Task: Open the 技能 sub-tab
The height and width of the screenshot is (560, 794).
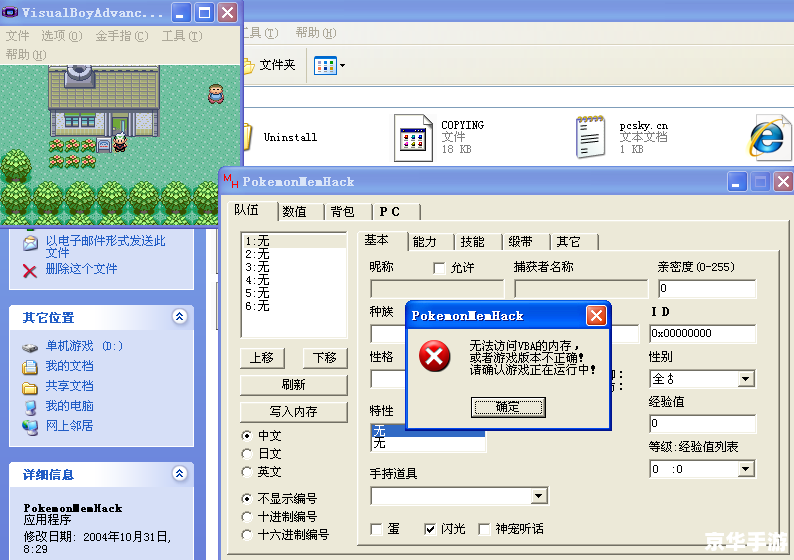Action: [x=478, y=242]
